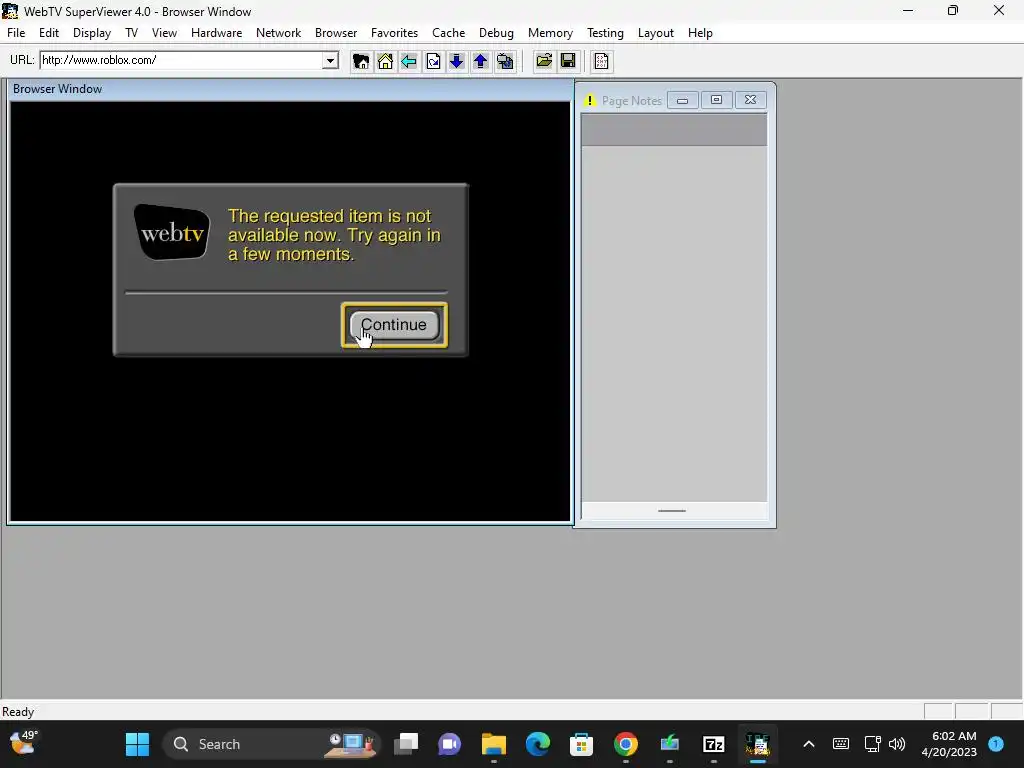Click the Page Notes text area

[x=674, y=323]
